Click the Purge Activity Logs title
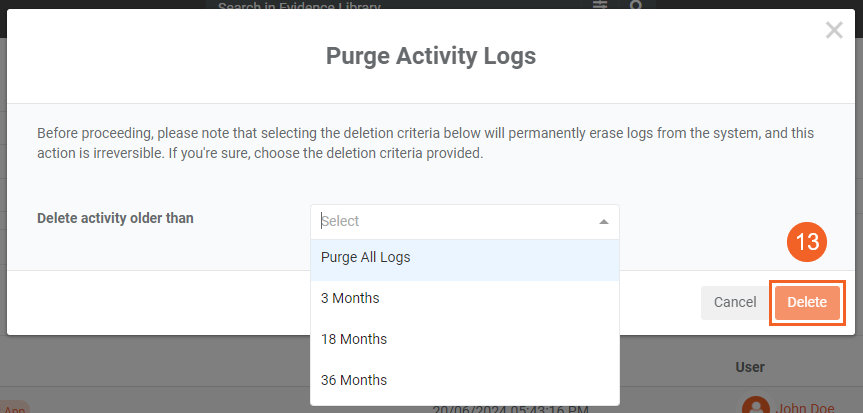 (431, 56)
